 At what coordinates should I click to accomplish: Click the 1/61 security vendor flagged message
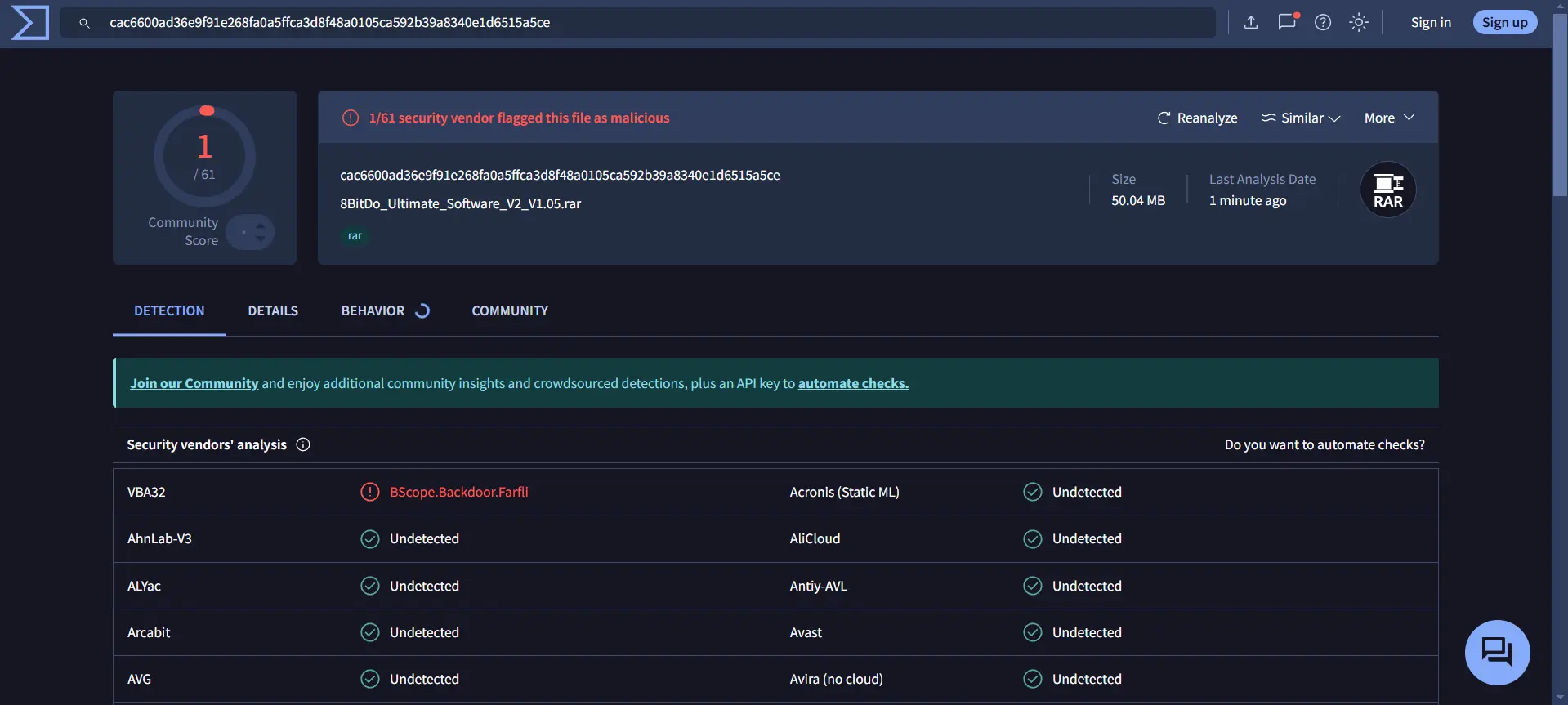click(x=519, y=118)
